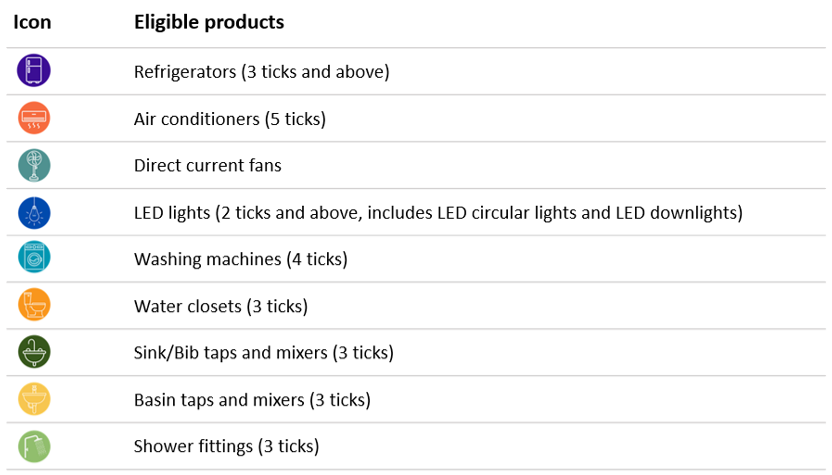832x475 pixels.
Task: Select 'Water closets (3 ticks)' text
Action: [221, 306]
